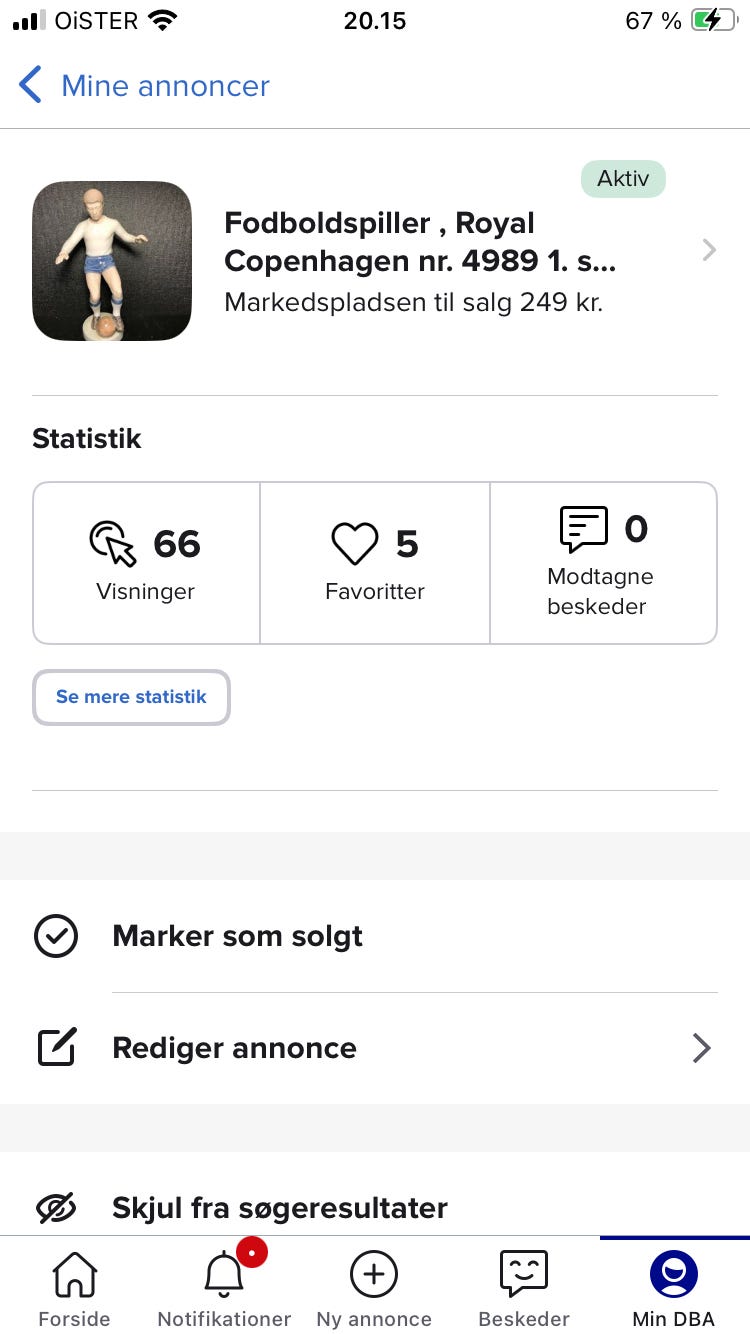Tap the Modtagne beskeder message icon

click(584, 529)
